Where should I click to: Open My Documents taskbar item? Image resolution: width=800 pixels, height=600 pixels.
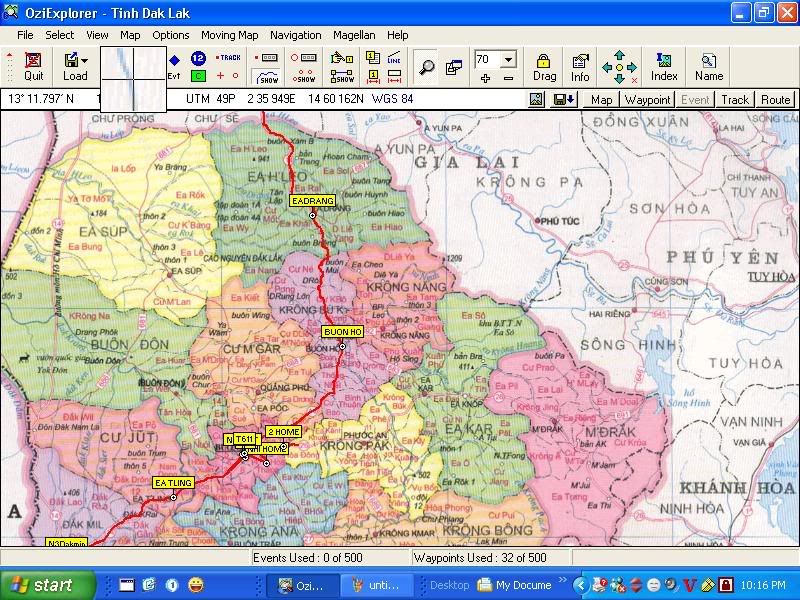coord(516,585)
